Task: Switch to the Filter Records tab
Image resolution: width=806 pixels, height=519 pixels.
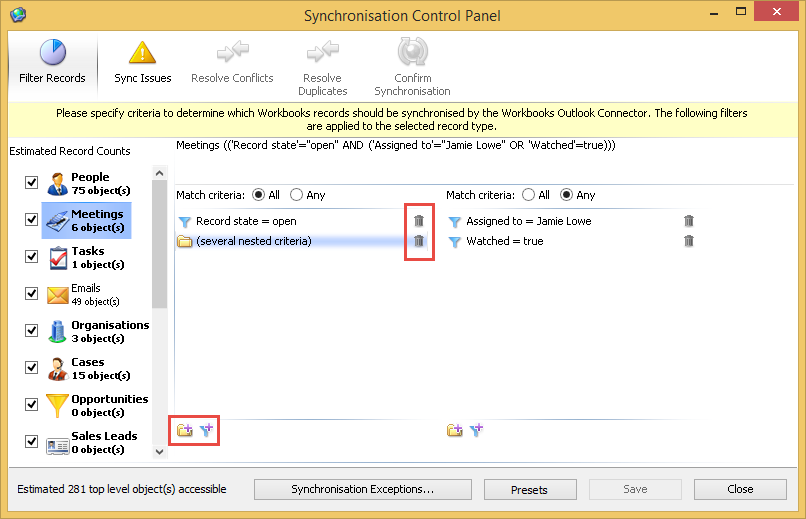Action: point(52,63)
